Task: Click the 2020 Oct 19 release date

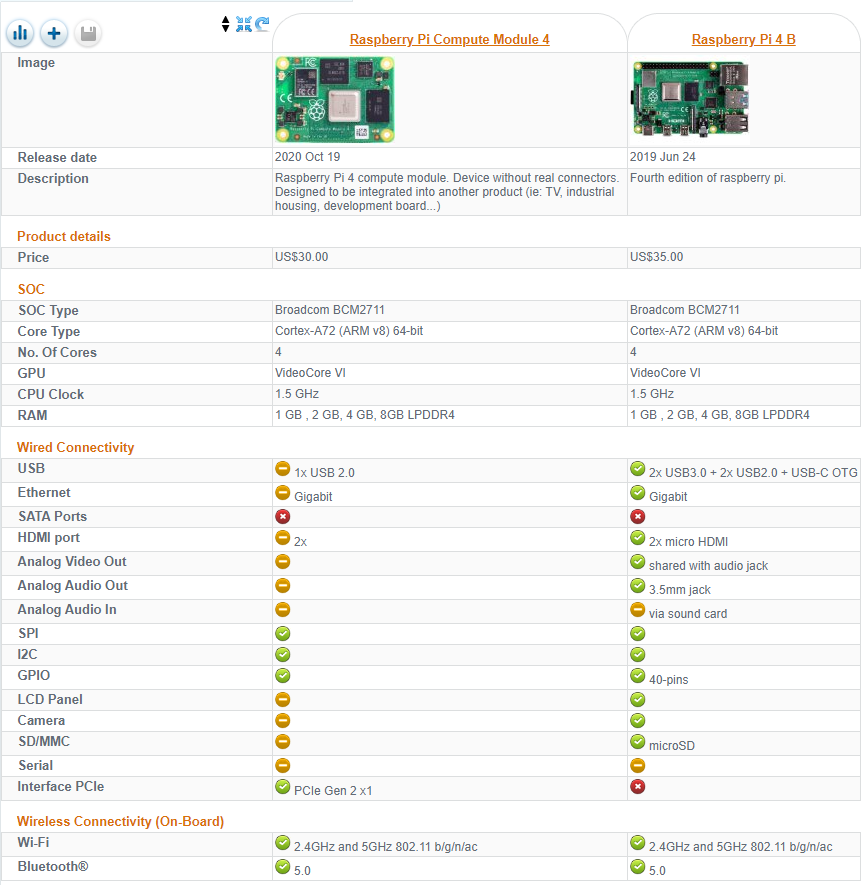Action: 308,157
